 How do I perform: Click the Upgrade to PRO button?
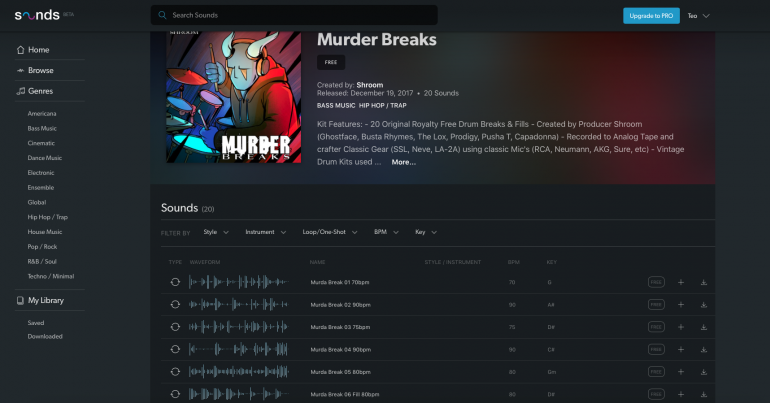[651, 16]
